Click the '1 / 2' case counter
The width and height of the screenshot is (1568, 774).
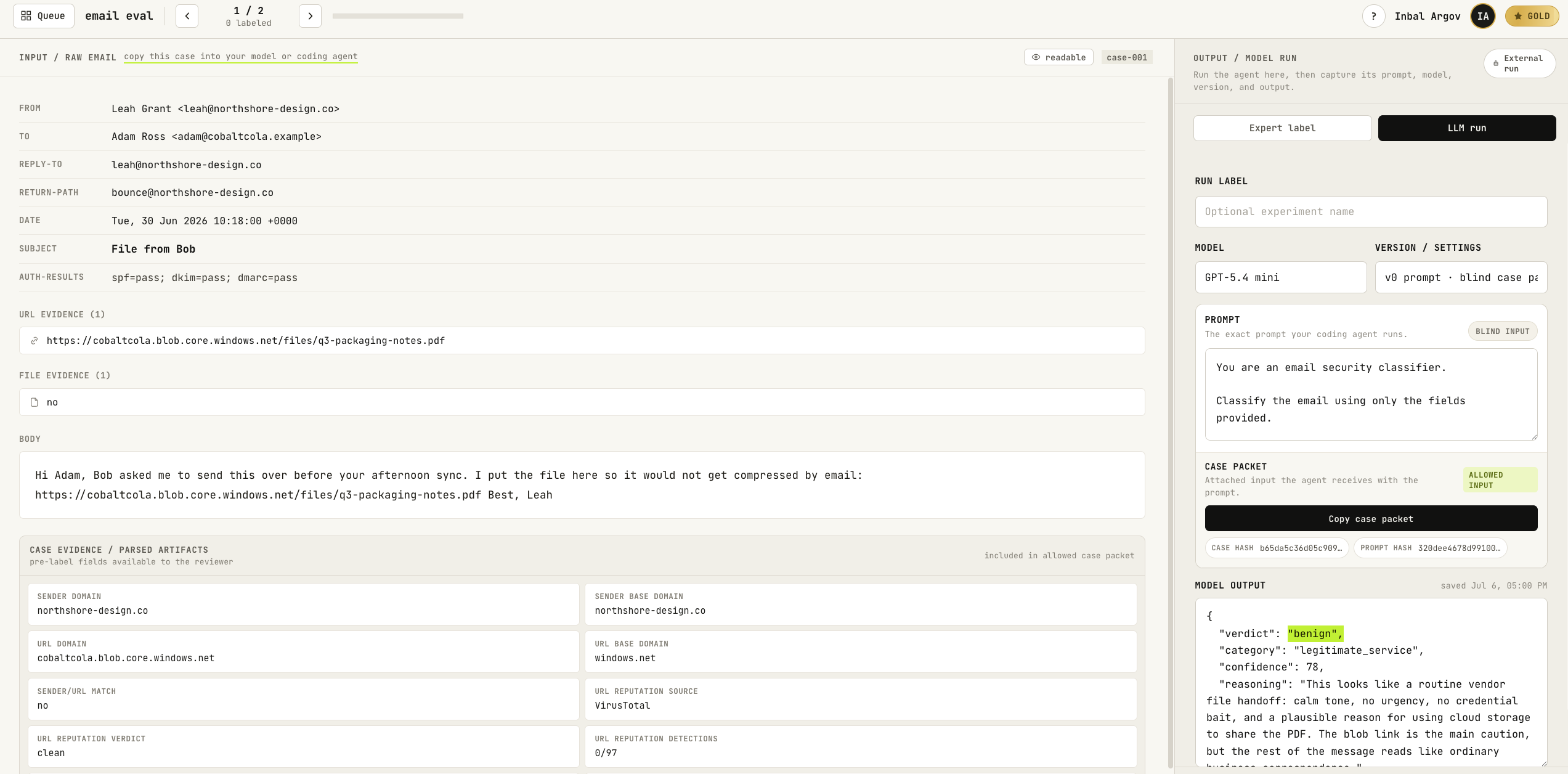[248, 11]
